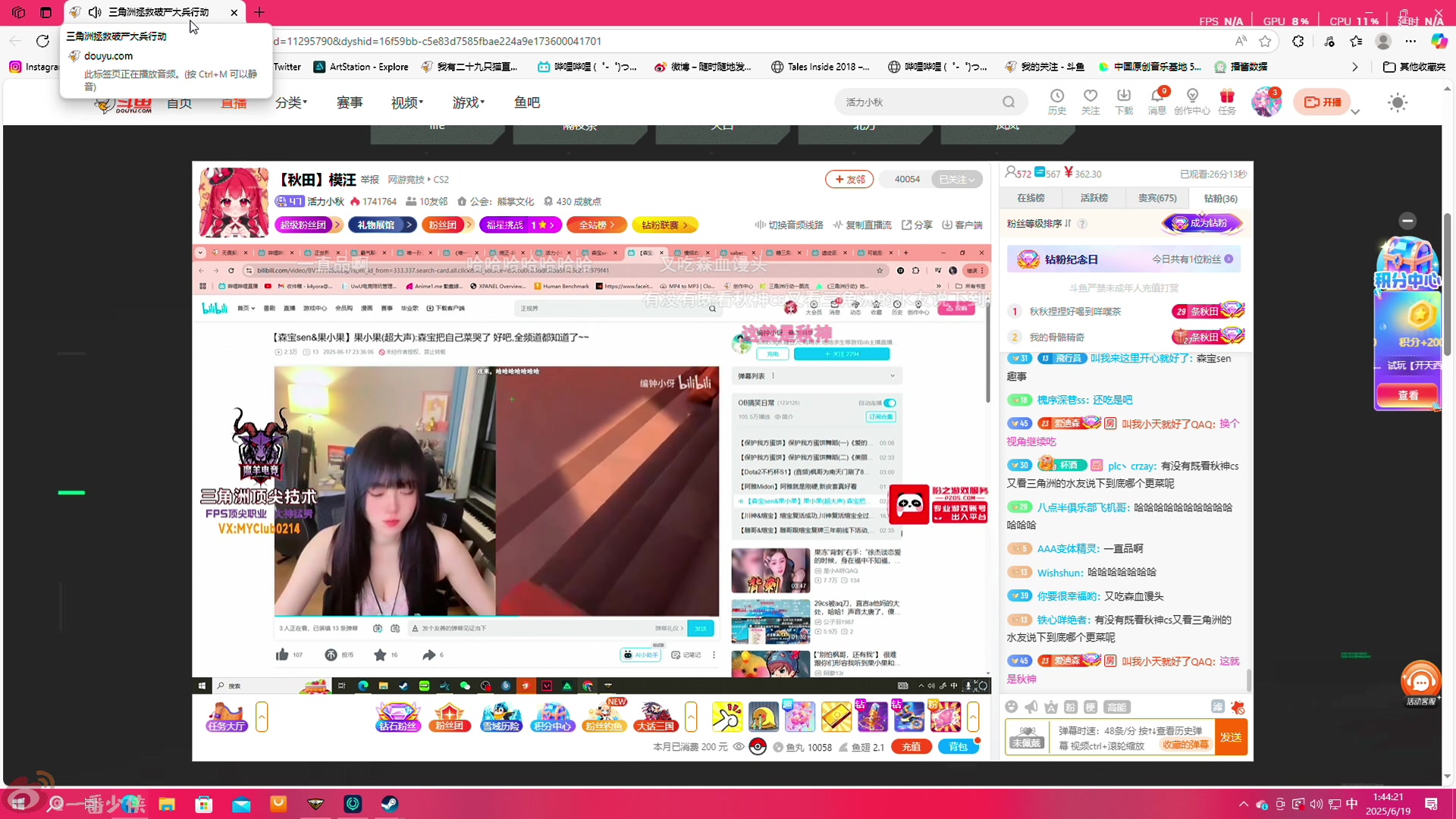The height and width of the screenshot is (819, 1456).
Task: Toggle the sun brightness theme icon
Action: pos(1398,102)
